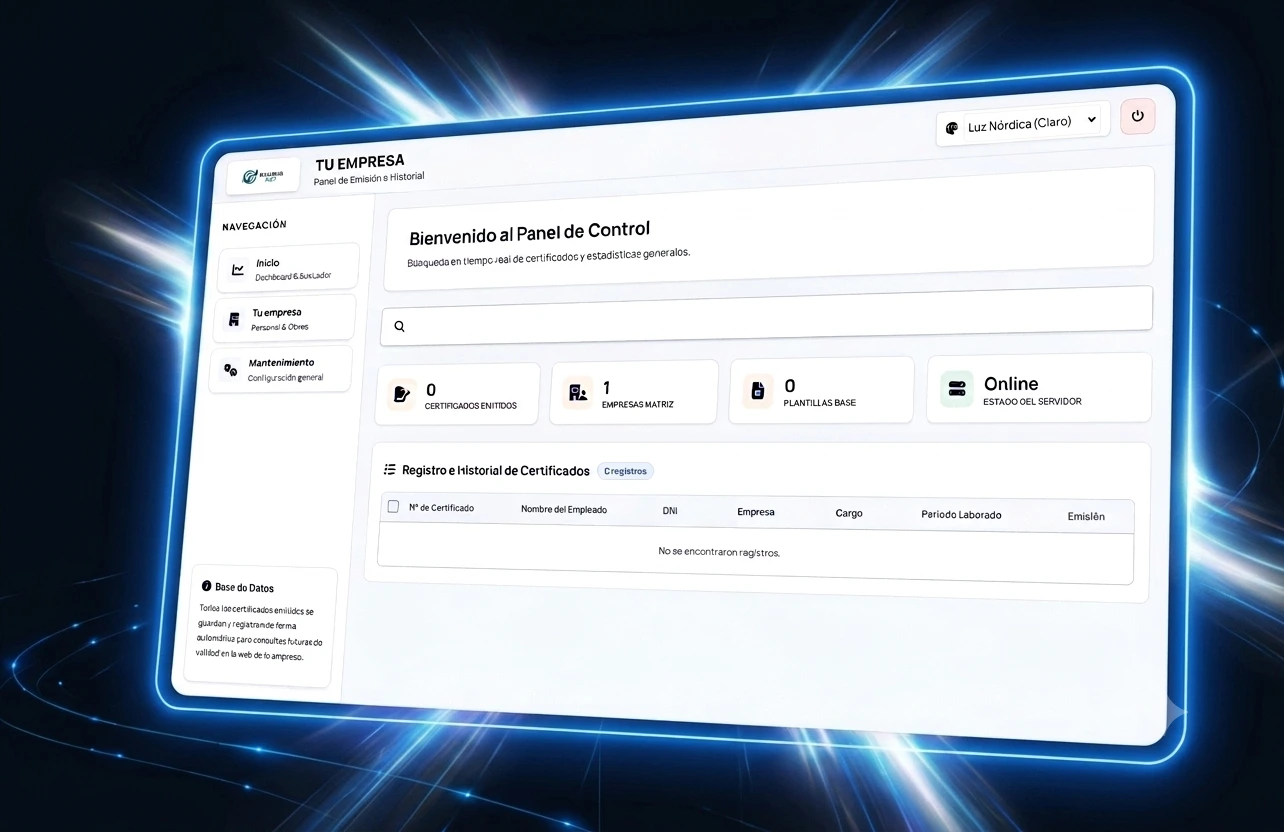1284x832 pixels.
Task: Click the Online server status text
Action: click(x=1011, y=384)
